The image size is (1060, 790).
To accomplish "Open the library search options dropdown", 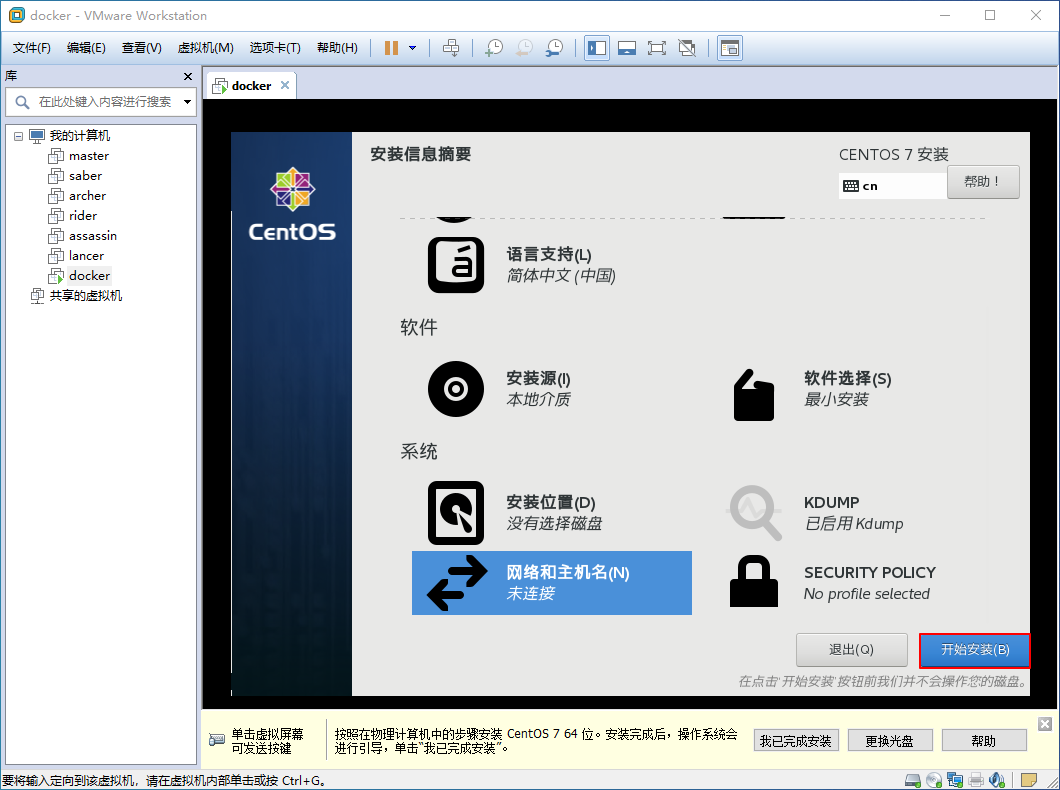I will [187, 100].
